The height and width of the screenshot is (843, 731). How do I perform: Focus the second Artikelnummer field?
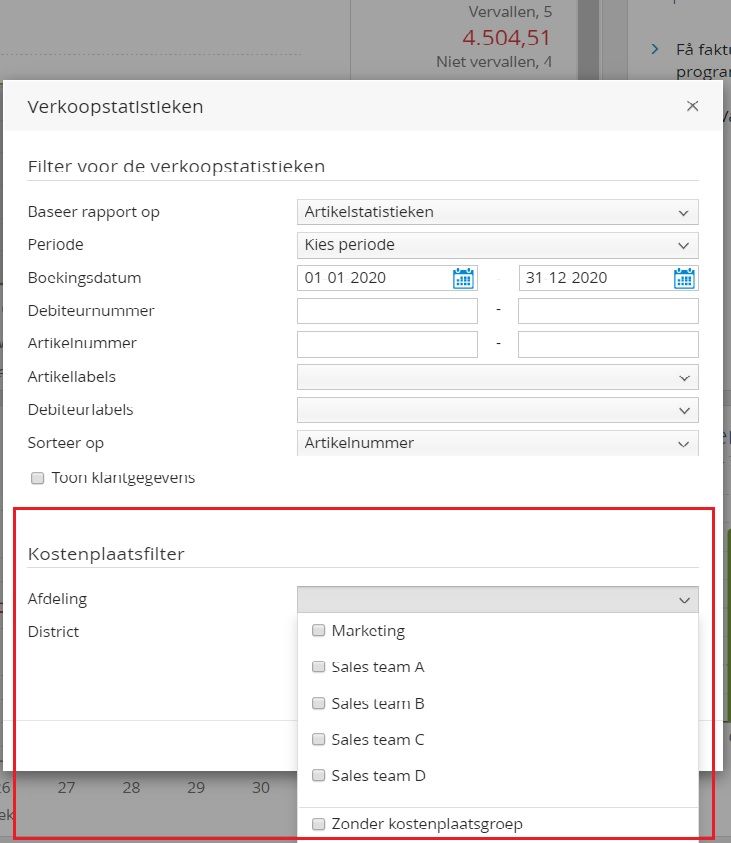(608, 344)
